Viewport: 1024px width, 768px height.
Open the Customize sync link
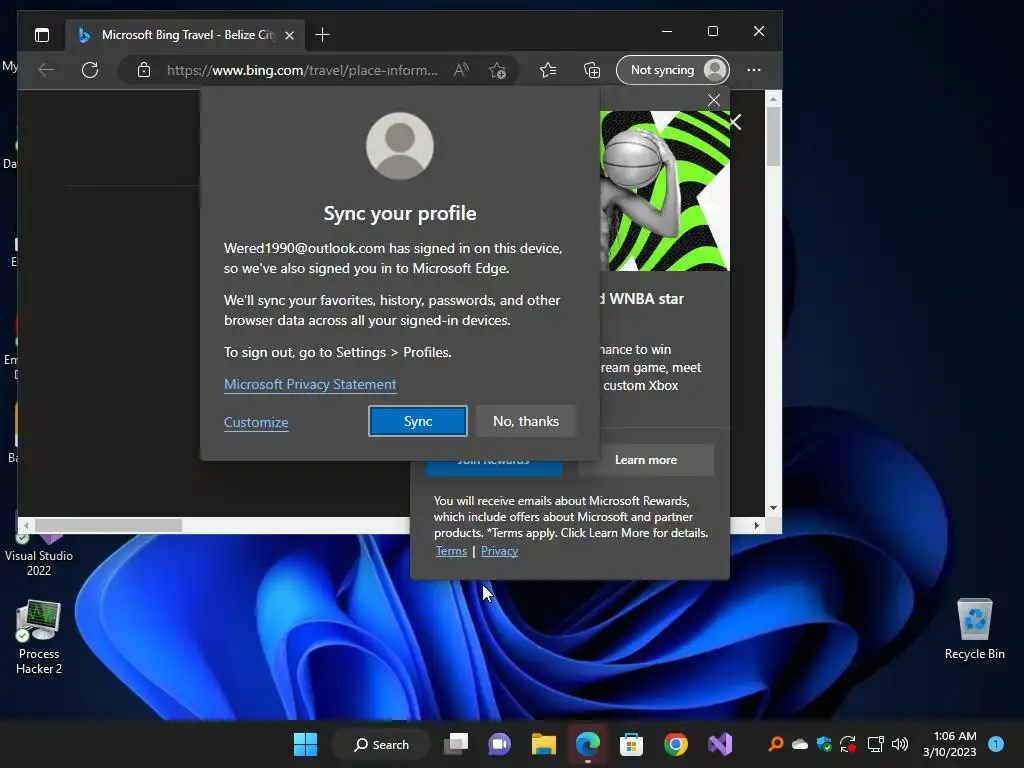[256, 422]
